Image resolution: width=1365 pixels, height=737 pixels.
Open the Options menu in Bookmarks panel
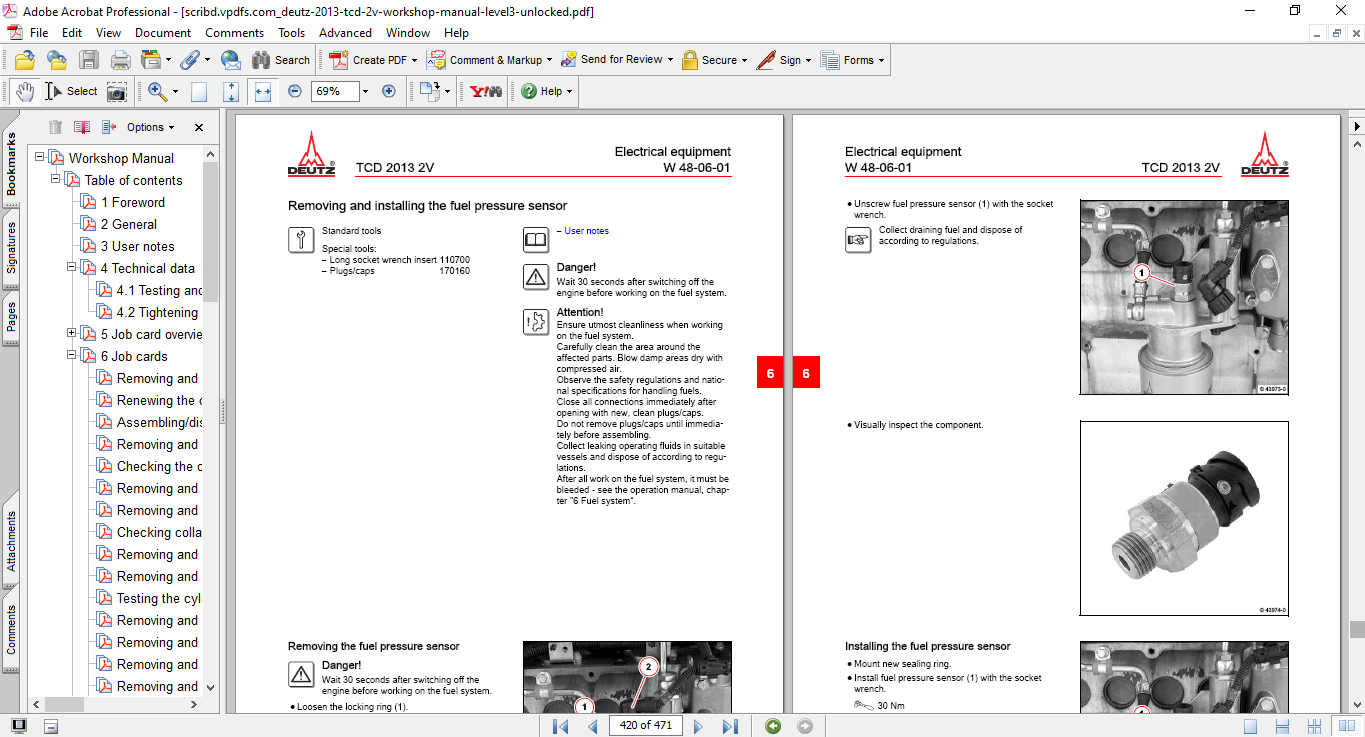147,127
